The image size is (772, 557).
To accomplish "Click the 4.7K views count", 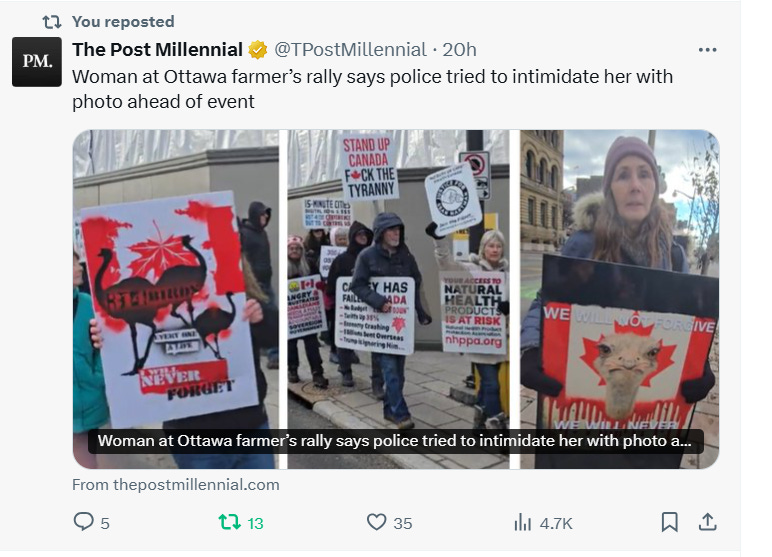I will click(x=556, y=523).
